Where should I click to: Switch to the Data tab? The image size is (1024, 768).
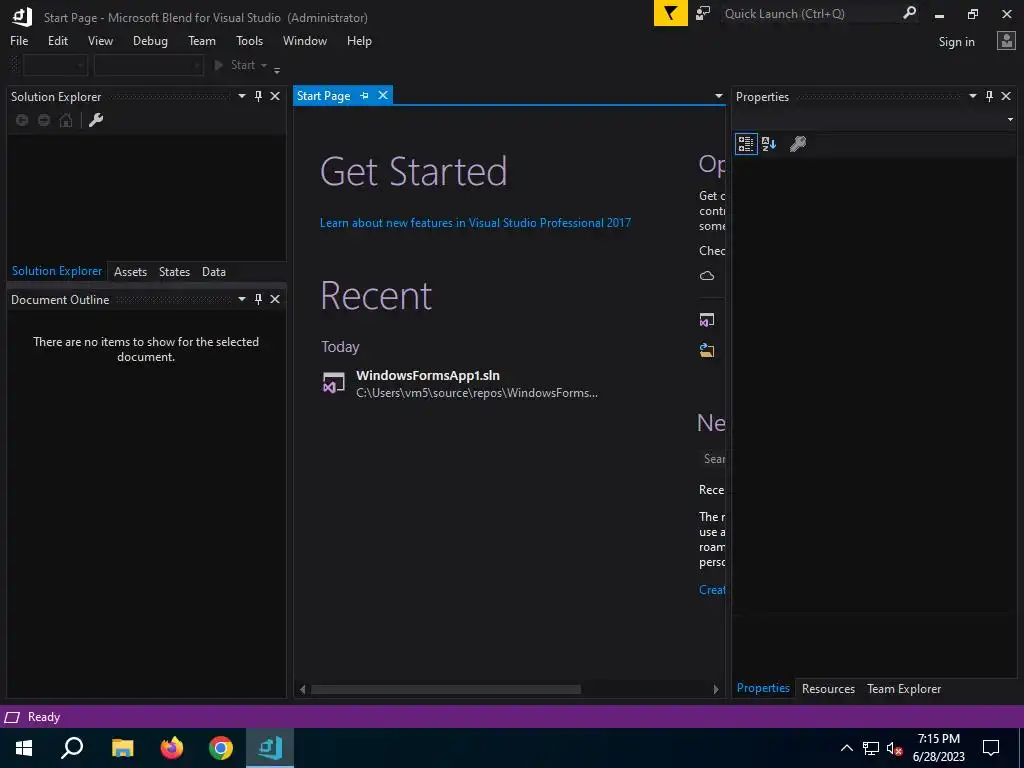[214, 272]
